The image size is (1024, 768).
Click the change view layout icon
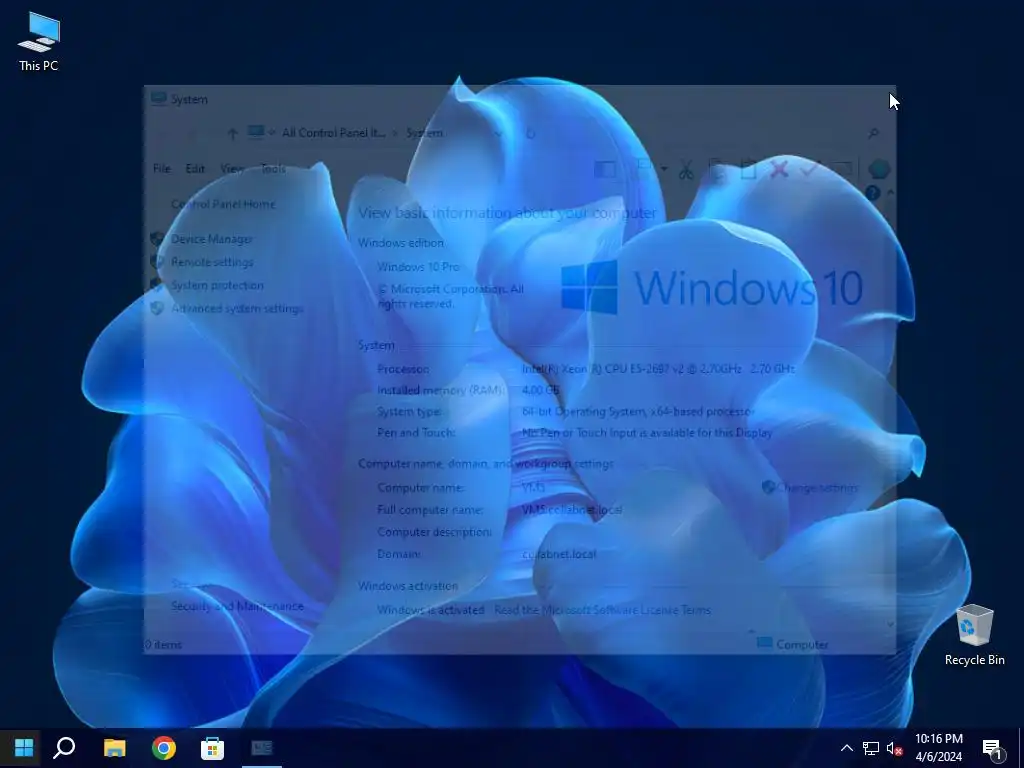645,169
